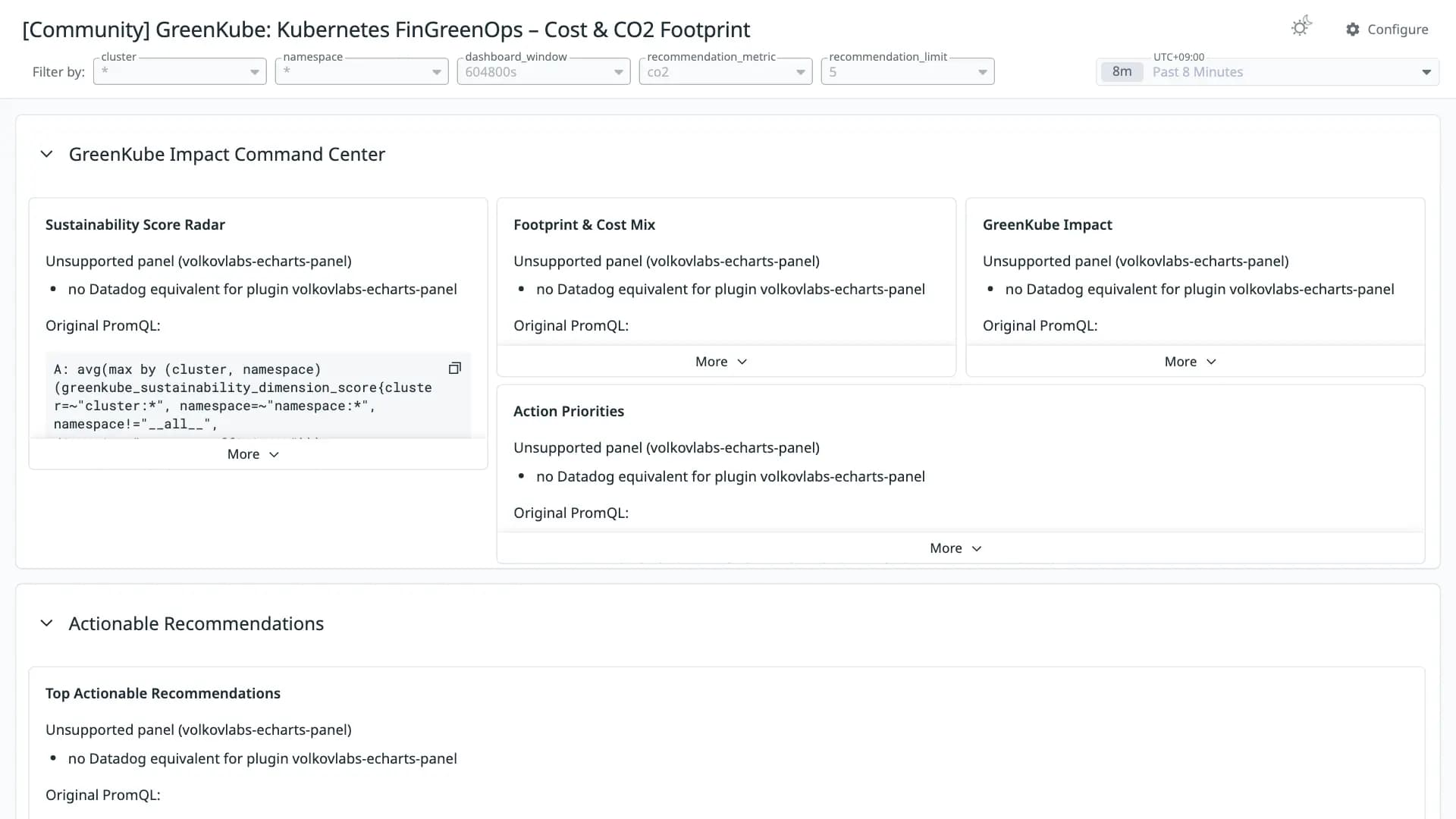
Task: Click the UTC+09:00 timezone label
Action: pyautogui.click(x=1178, y=57)
